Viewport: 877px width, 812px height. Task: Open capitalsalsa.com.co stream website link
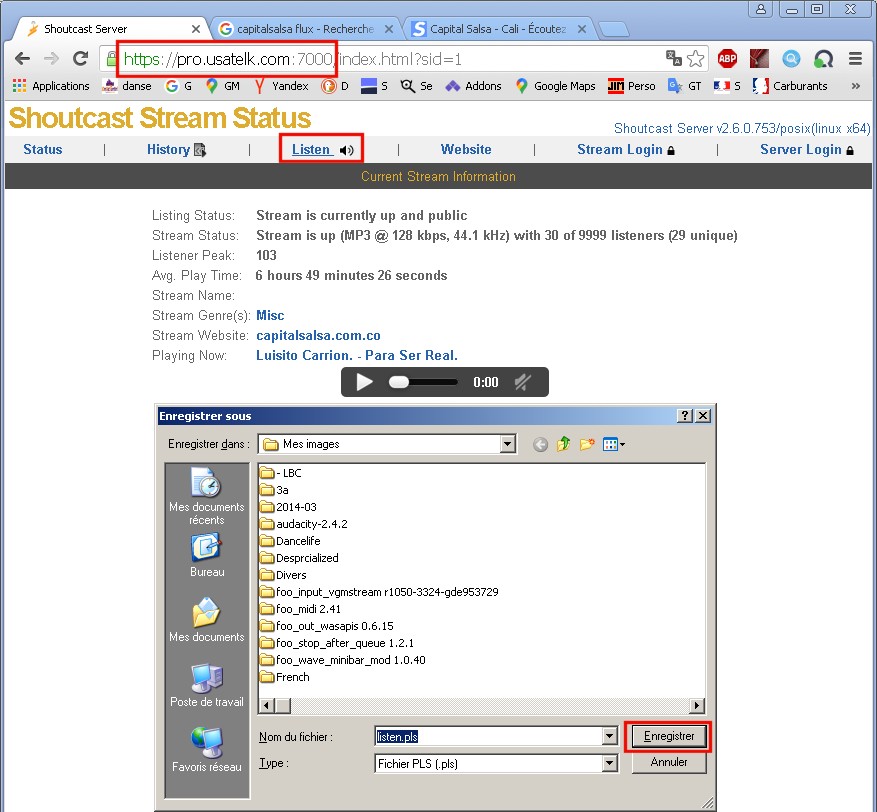point(318,336)
